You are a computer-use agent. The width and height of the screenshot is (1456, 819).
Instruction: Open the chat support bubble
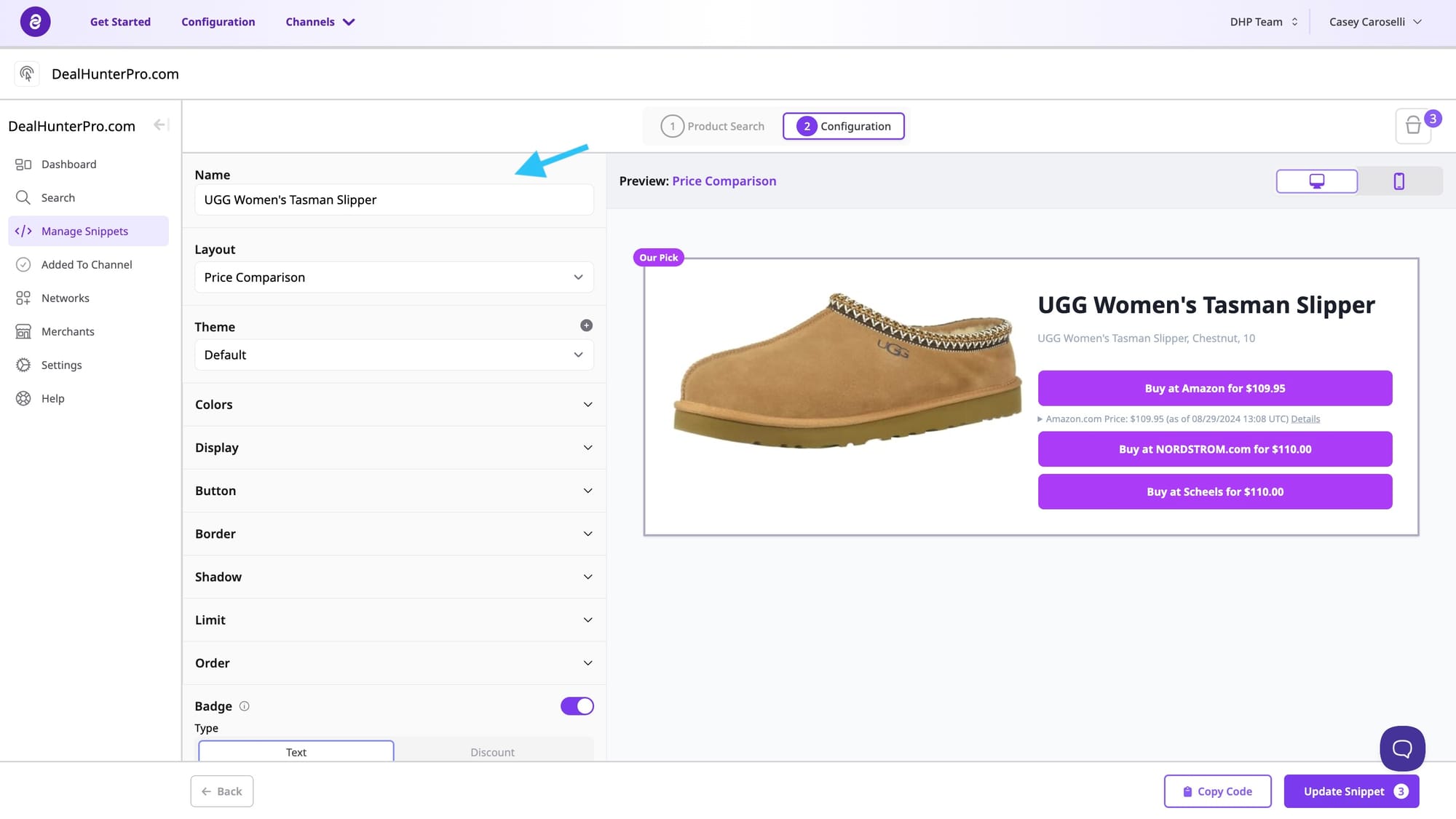1401,748
